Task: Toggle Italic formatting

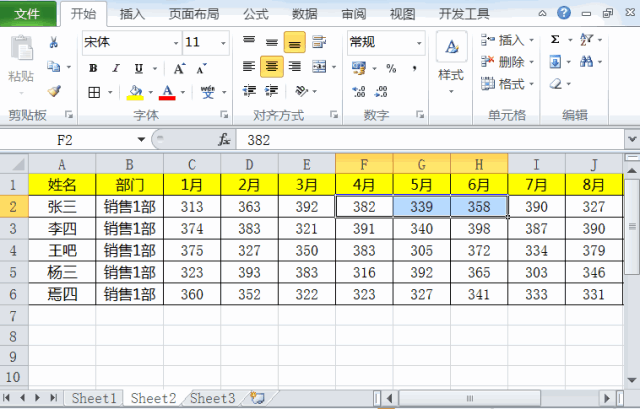Action: click(116, 68)
